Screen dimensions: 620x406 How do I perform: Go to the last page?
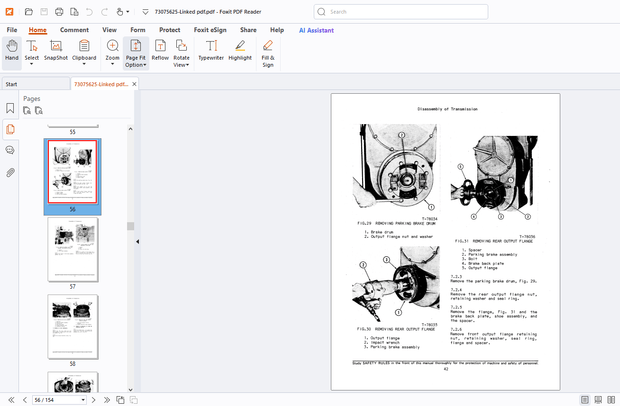click(107, 400)
